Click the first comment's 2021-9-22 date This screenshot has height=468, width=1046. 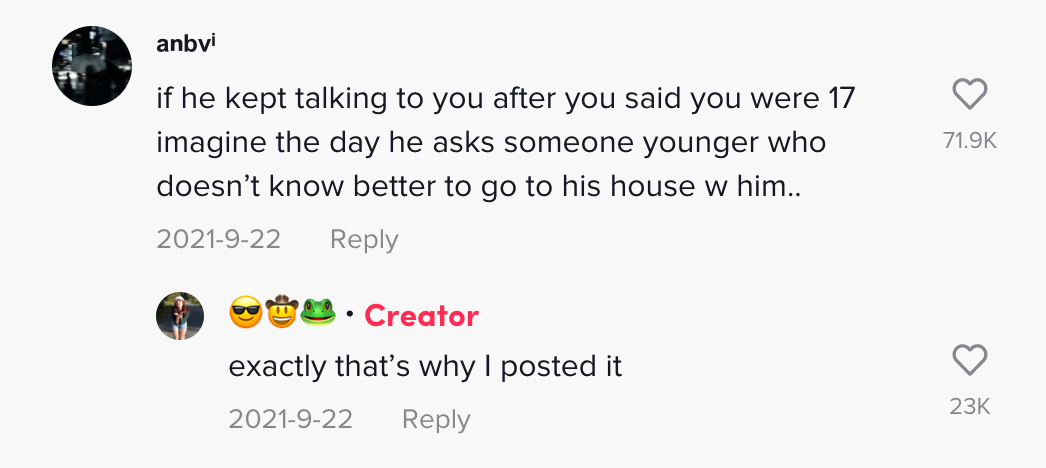(219, 239)
